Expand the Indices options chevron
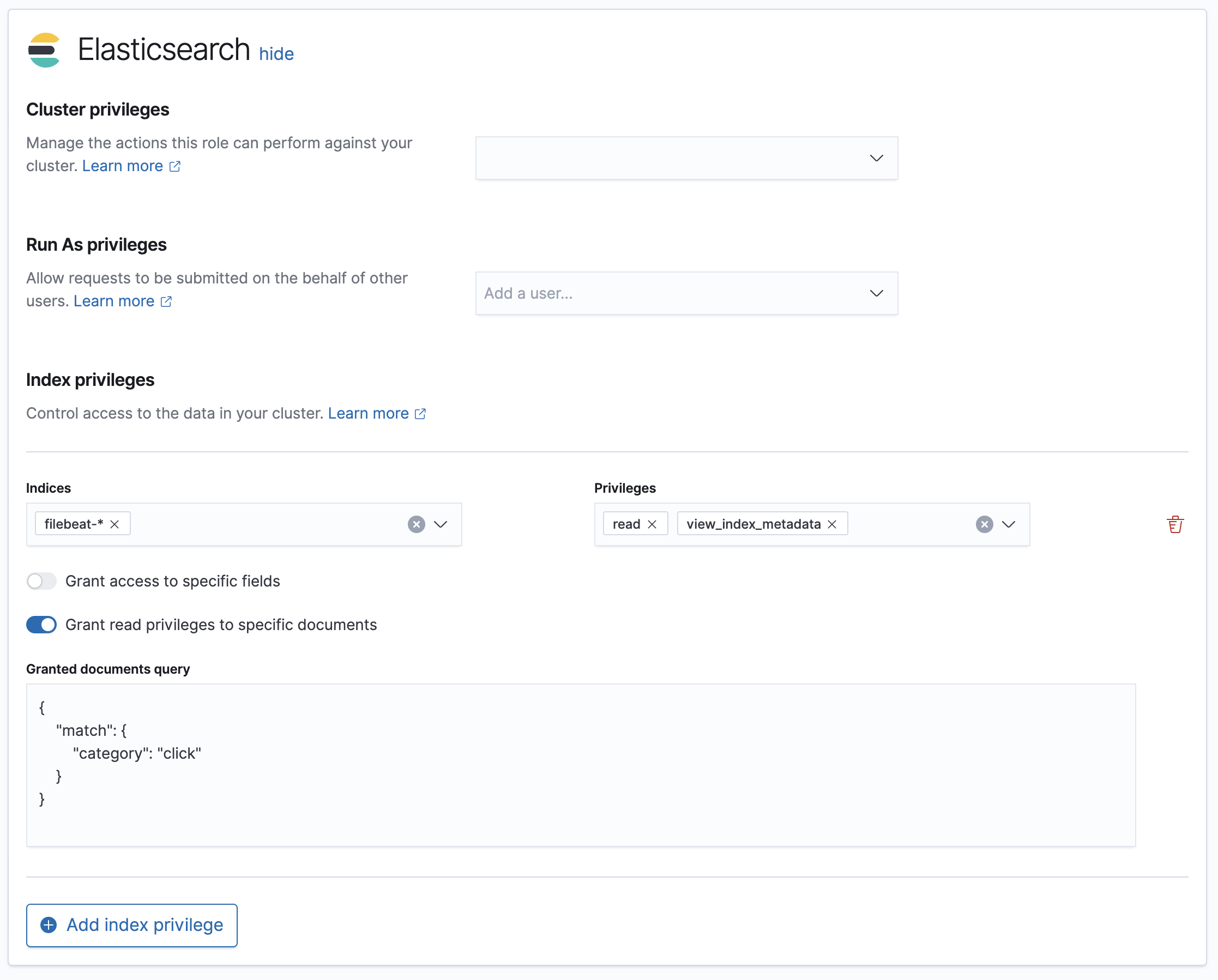This screenshot has width=1218, height=980. click(x=441, y=524)
